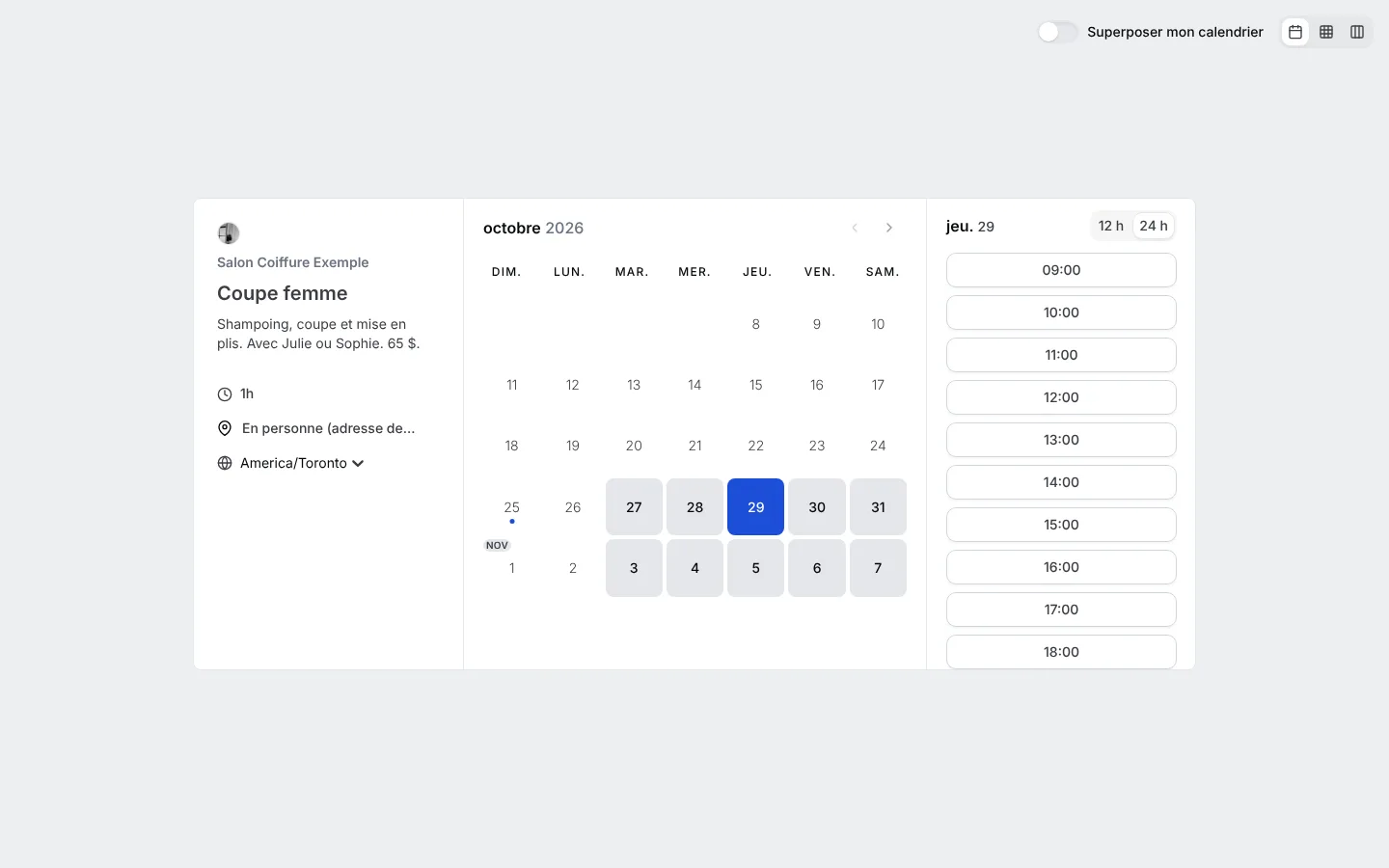The height and width of the screenshot is (868, 1389).
Task: Go to next month arrow
Action: [889, 228]
